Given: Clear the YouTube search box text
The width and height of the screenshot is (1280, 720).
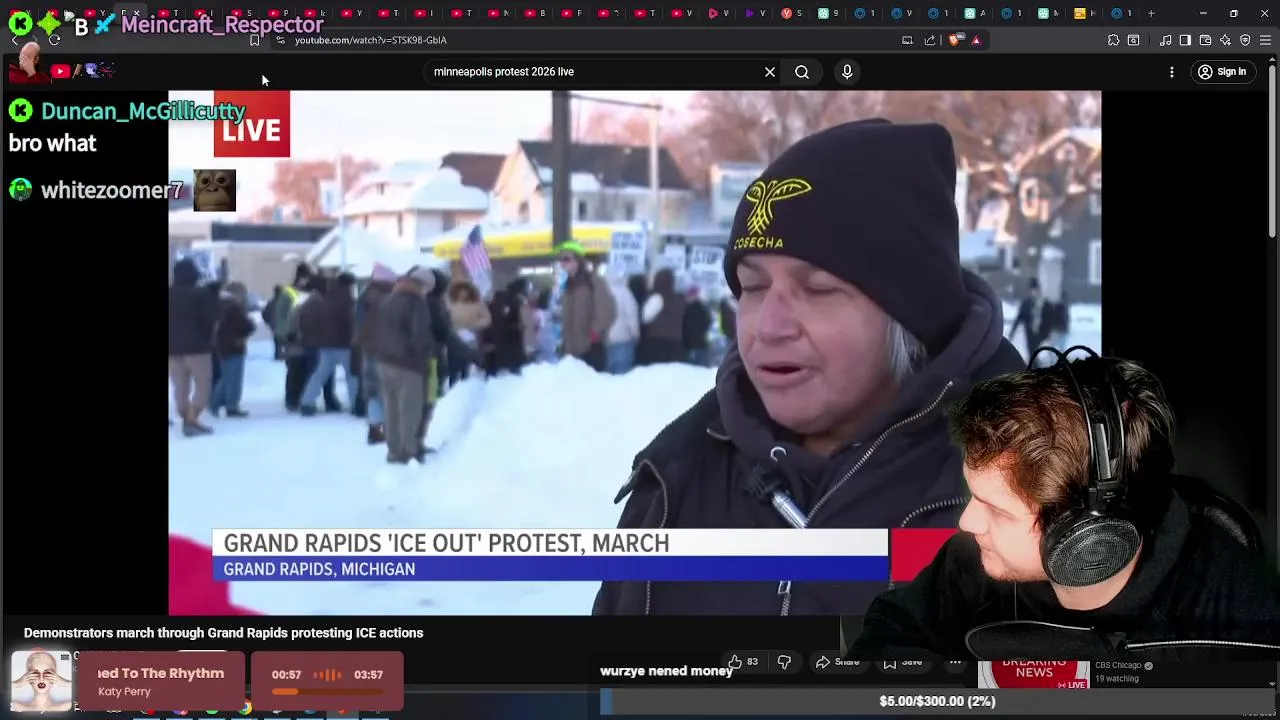Looking at the screenshot, I should click(x=770, y=72).
